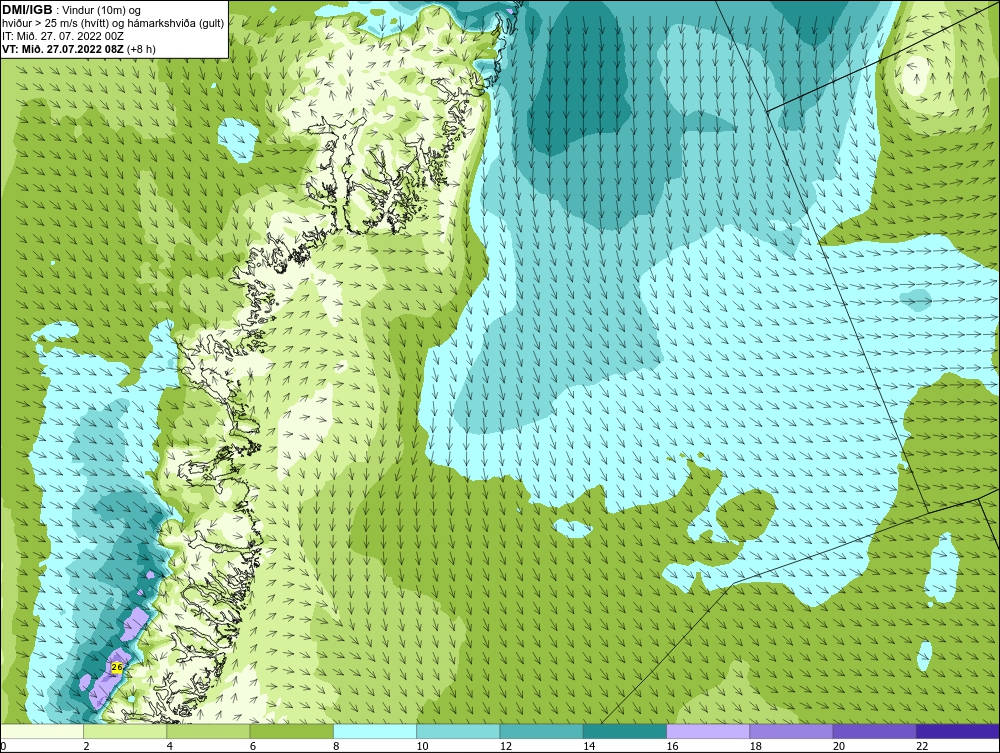Click the 22+ m/s deep indigo legend swatch
The image size is (1000, 753).
coord(957,731)
